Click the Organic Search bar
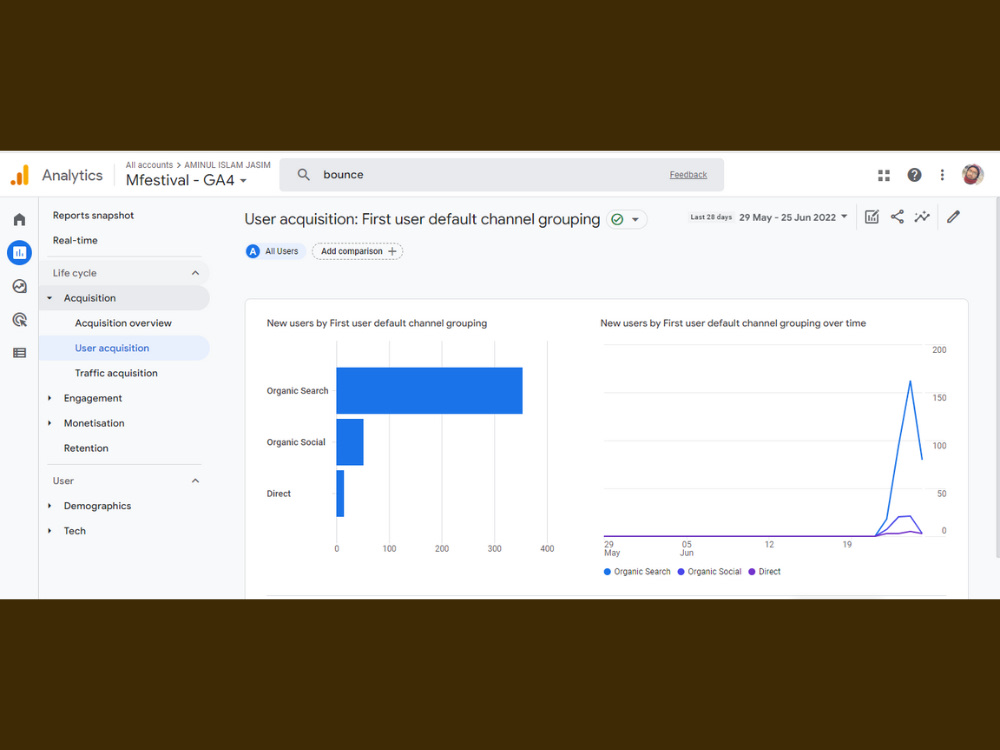Viewport: 1000px width, 750px height. pyautogui.click(x=429, y=391)
